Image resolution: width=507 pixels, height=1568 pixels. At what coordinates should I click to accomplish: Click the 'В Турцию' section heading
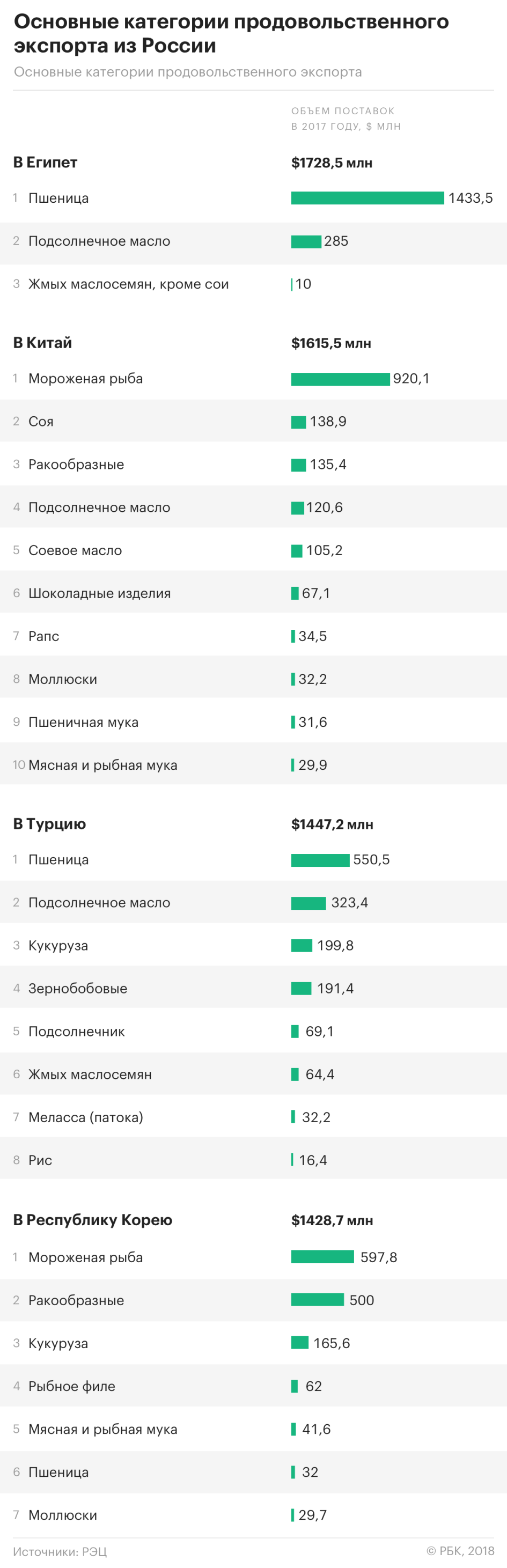coord(50,824)
